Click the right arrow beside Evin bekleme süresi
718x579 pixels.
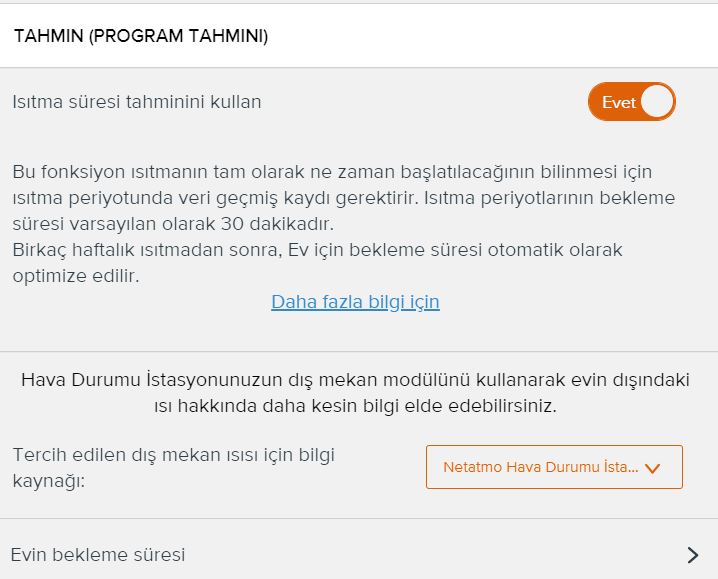[x=693, y=555]
